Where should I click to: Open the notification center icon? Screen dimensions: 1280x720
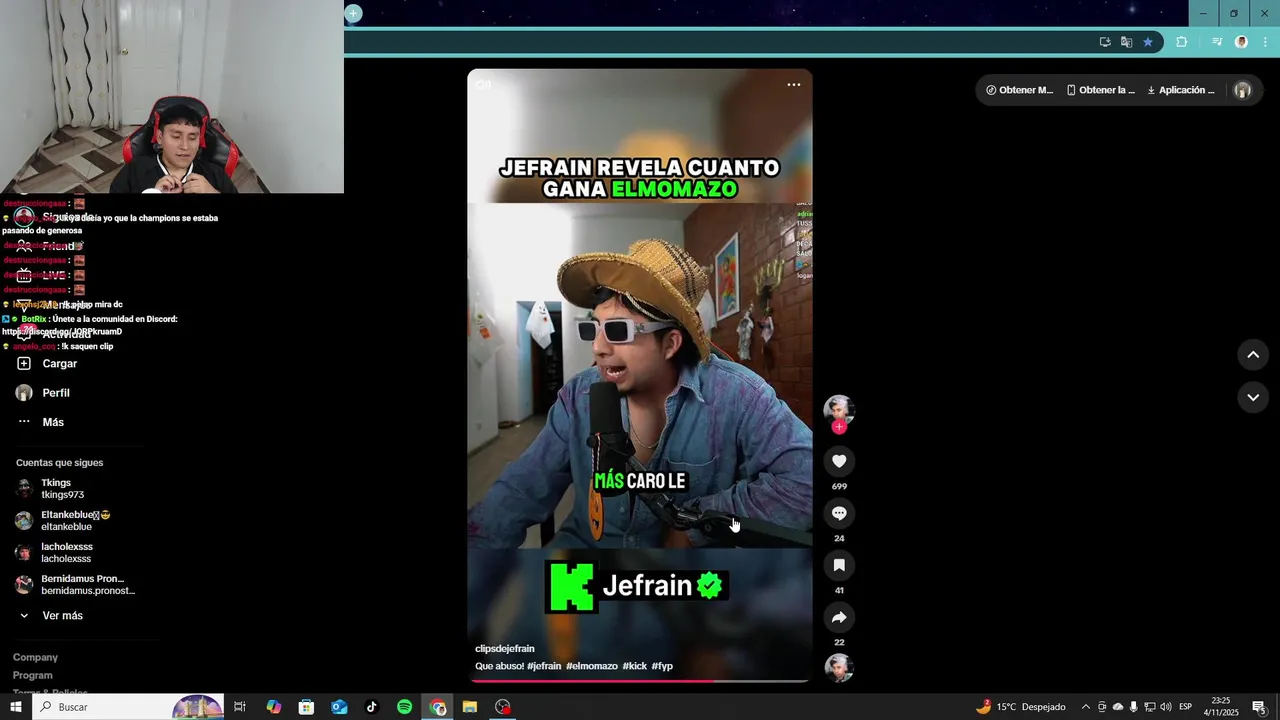1260,707
